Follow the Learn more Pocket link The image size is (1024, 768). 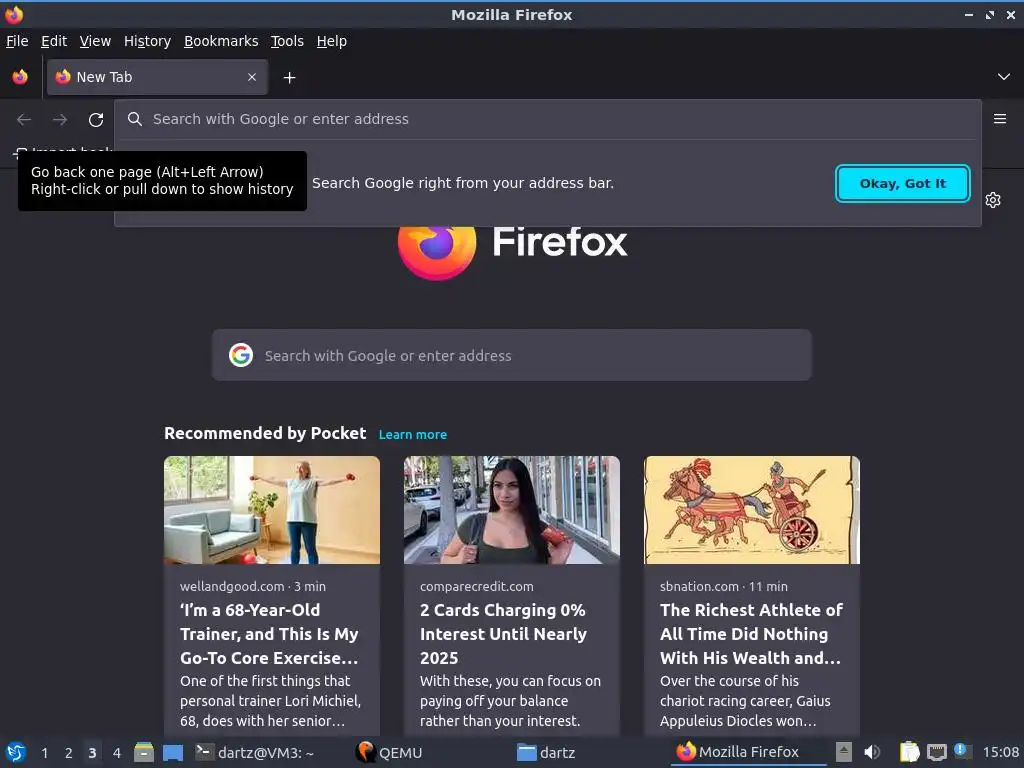point(413,434)
